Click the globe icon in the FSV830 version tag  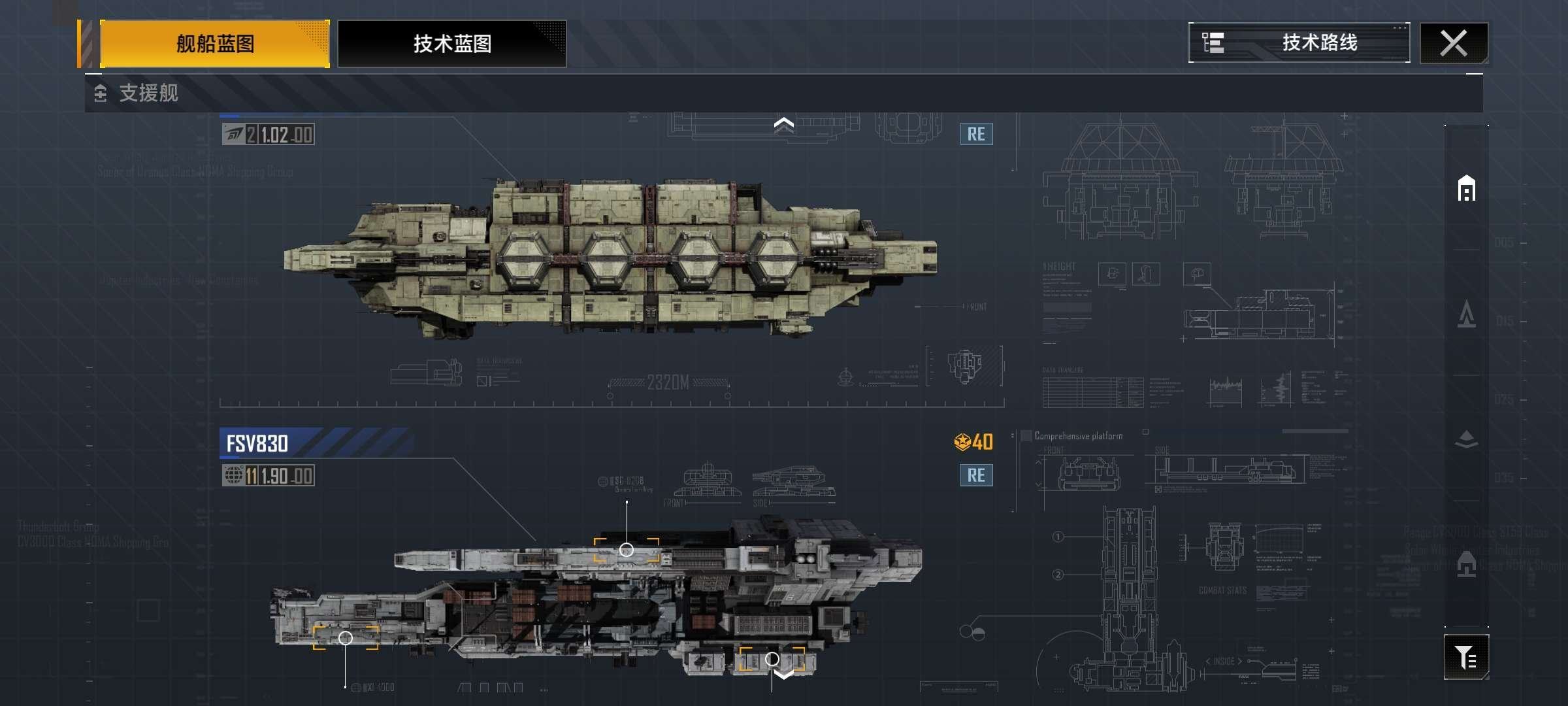point(233,476)
